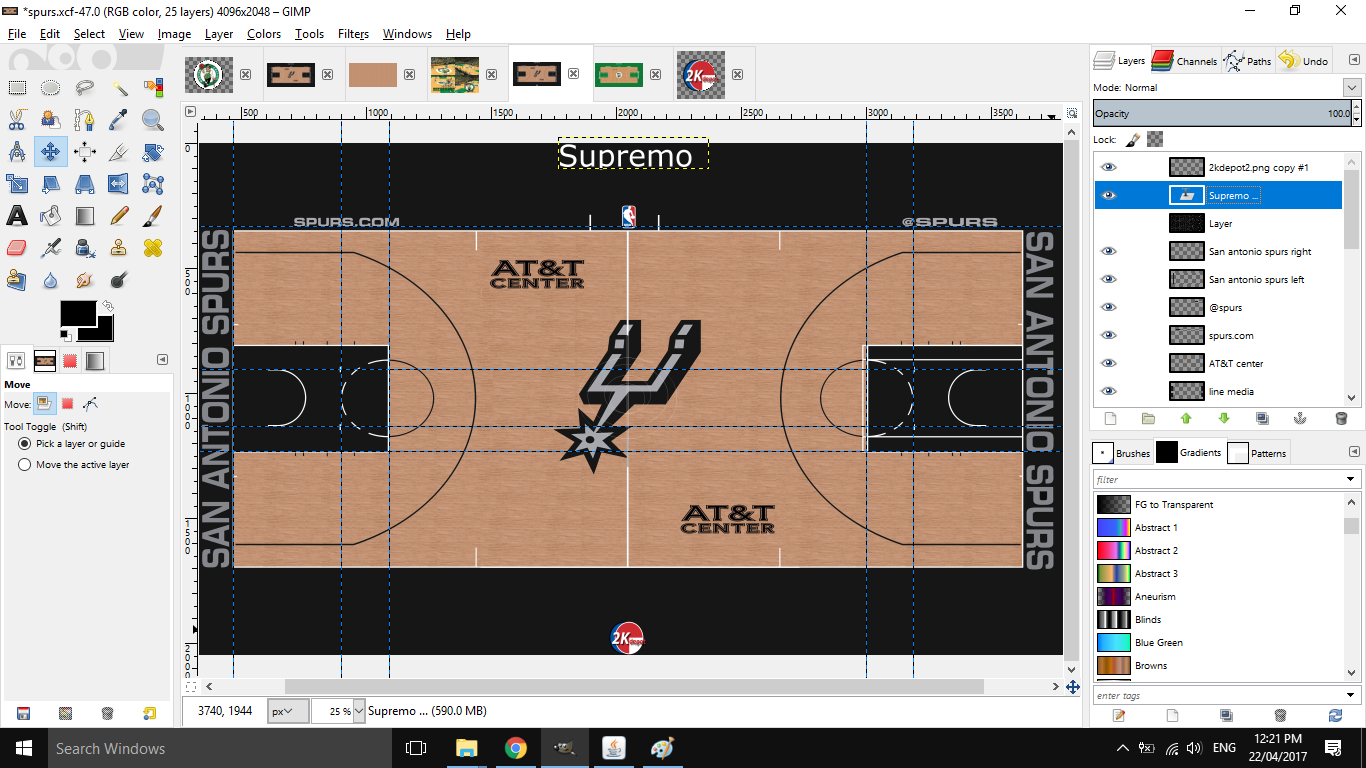Activate the Zoom magnifier tool
The width and height of the screenshot is (1366, 768).
pyautogui.click(x=153, y=120)
